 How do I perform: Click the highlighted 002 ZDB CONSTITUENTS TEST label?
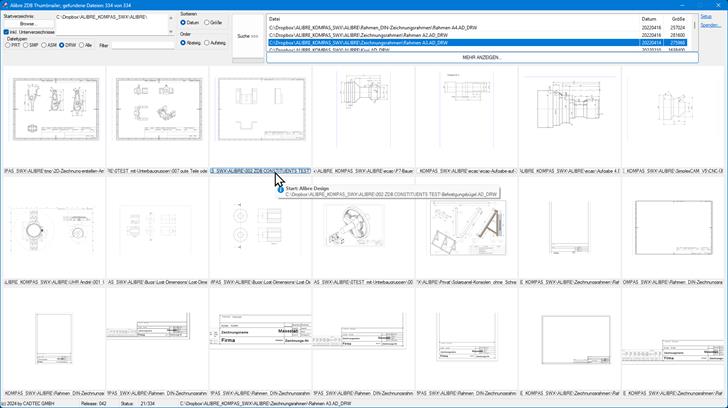(260, 171)
